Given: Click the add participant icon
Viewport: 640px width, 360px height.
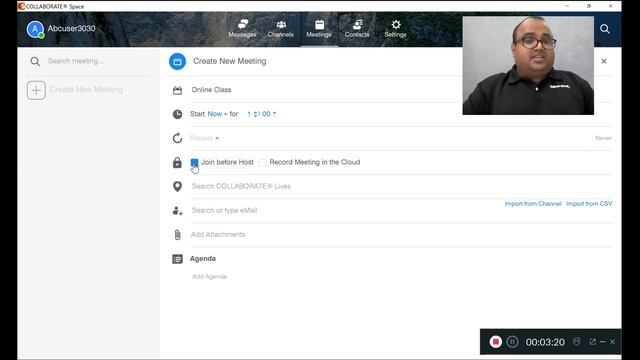Looking at the screenshot, I should pyautogui.click(x=178, y=211).
